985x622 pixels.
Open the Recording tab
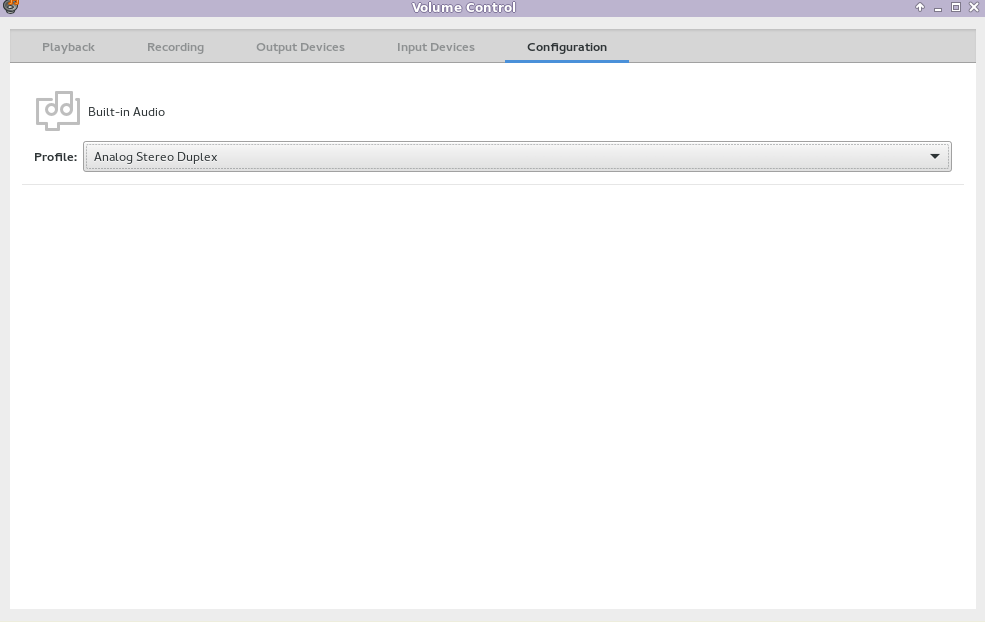175,47
